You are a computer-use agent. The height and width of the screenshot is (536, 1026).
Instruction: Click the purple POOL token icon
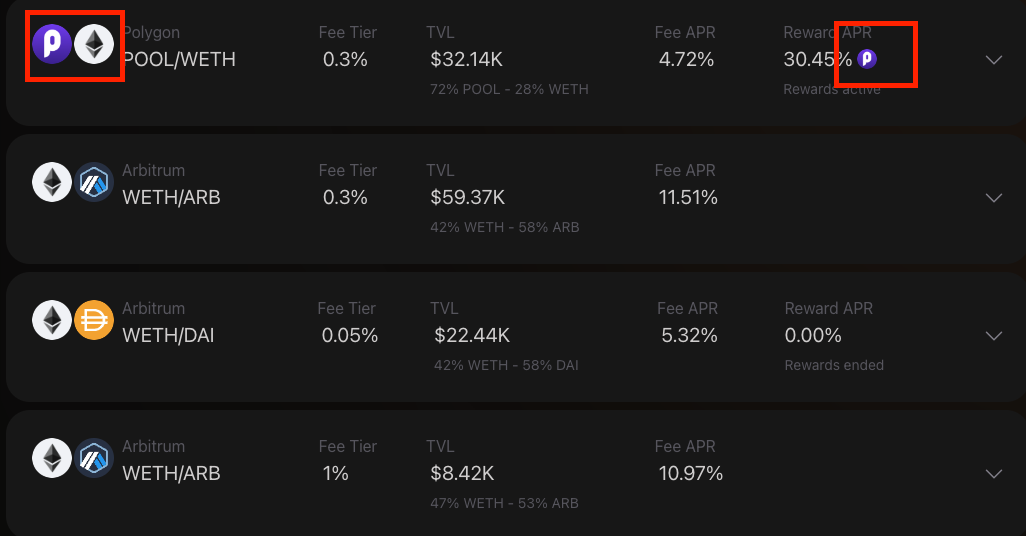(x=52, y=45)
